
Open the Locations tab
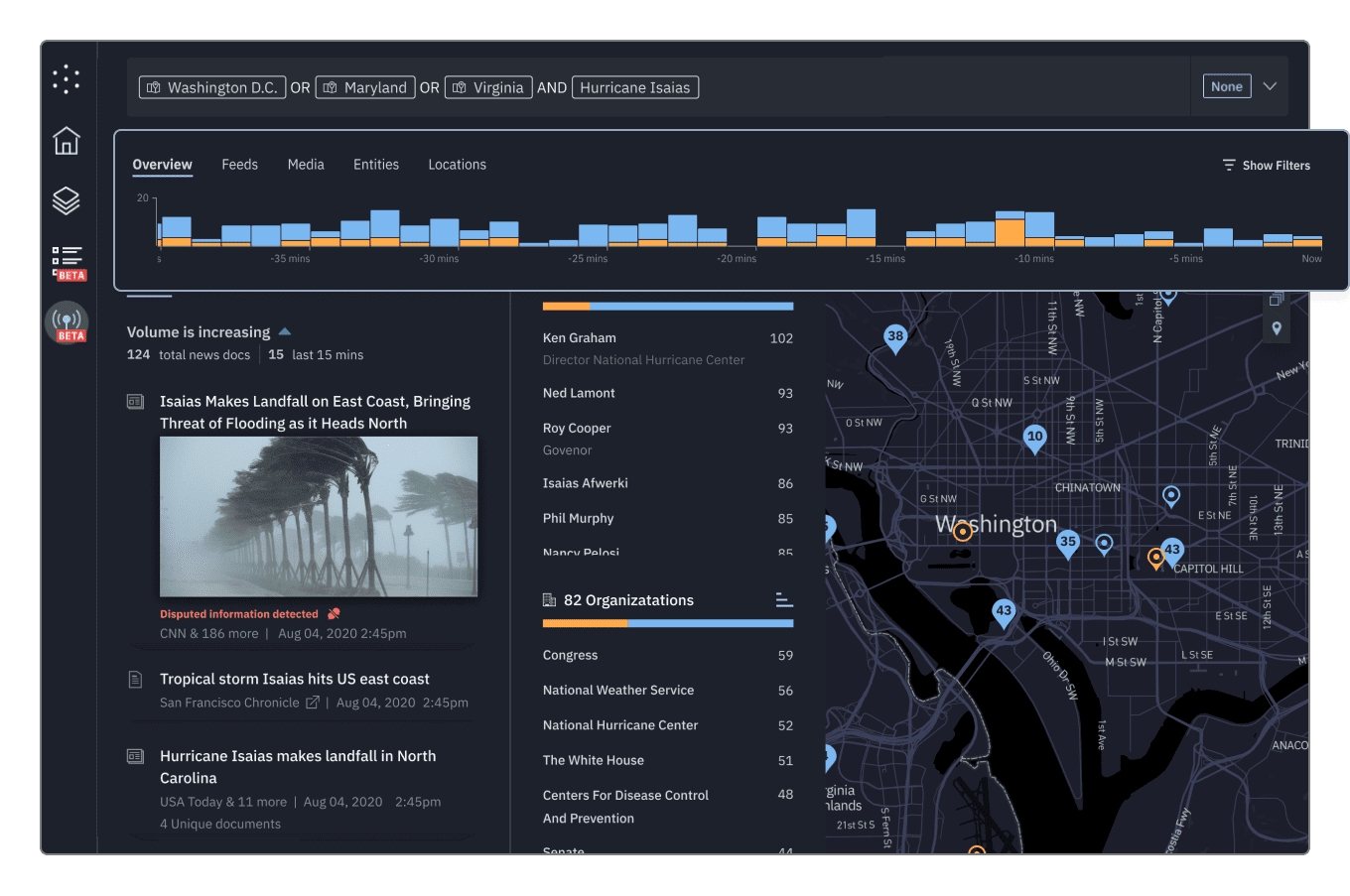(x=457, y=165)
